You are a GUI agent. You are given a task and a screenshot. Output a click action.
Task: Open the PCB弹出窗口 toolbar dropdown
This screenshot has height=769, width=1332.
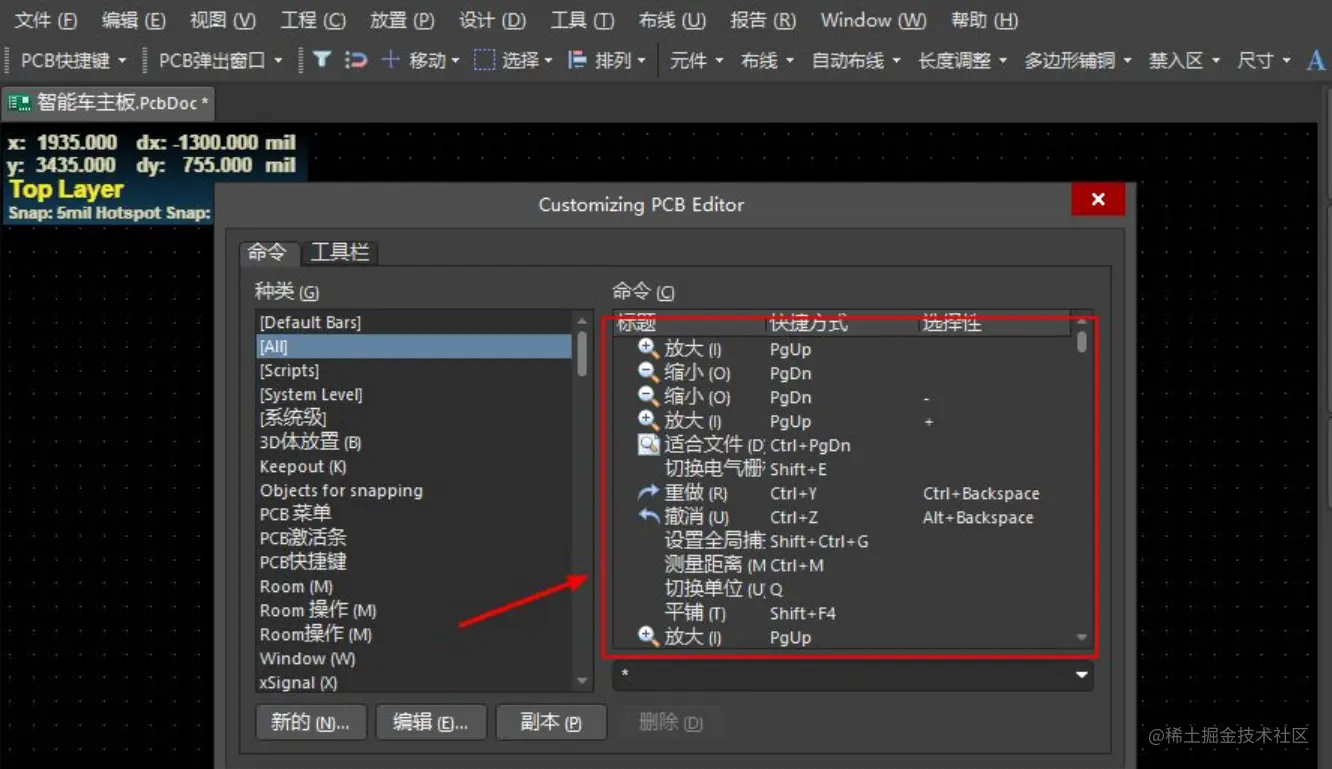pyautogui.click(x=277, y=61)
